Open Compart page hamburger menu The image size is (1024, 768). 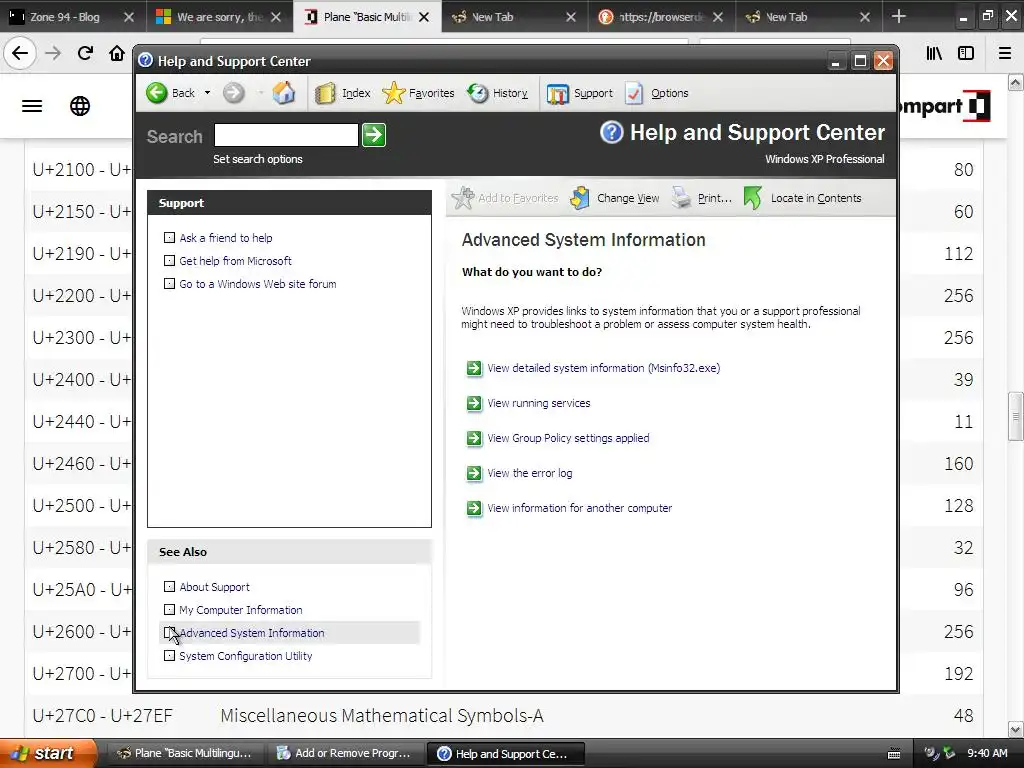(32, 106)
